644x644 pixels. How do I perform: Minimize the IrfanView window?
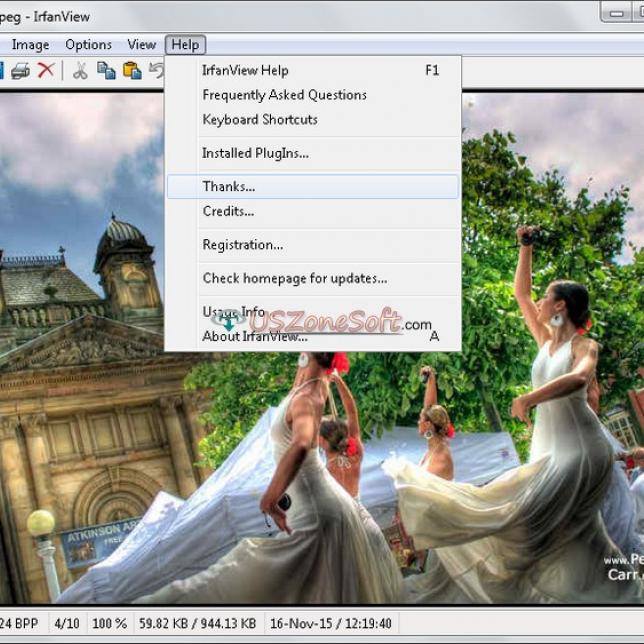click(x=617, y=12)
